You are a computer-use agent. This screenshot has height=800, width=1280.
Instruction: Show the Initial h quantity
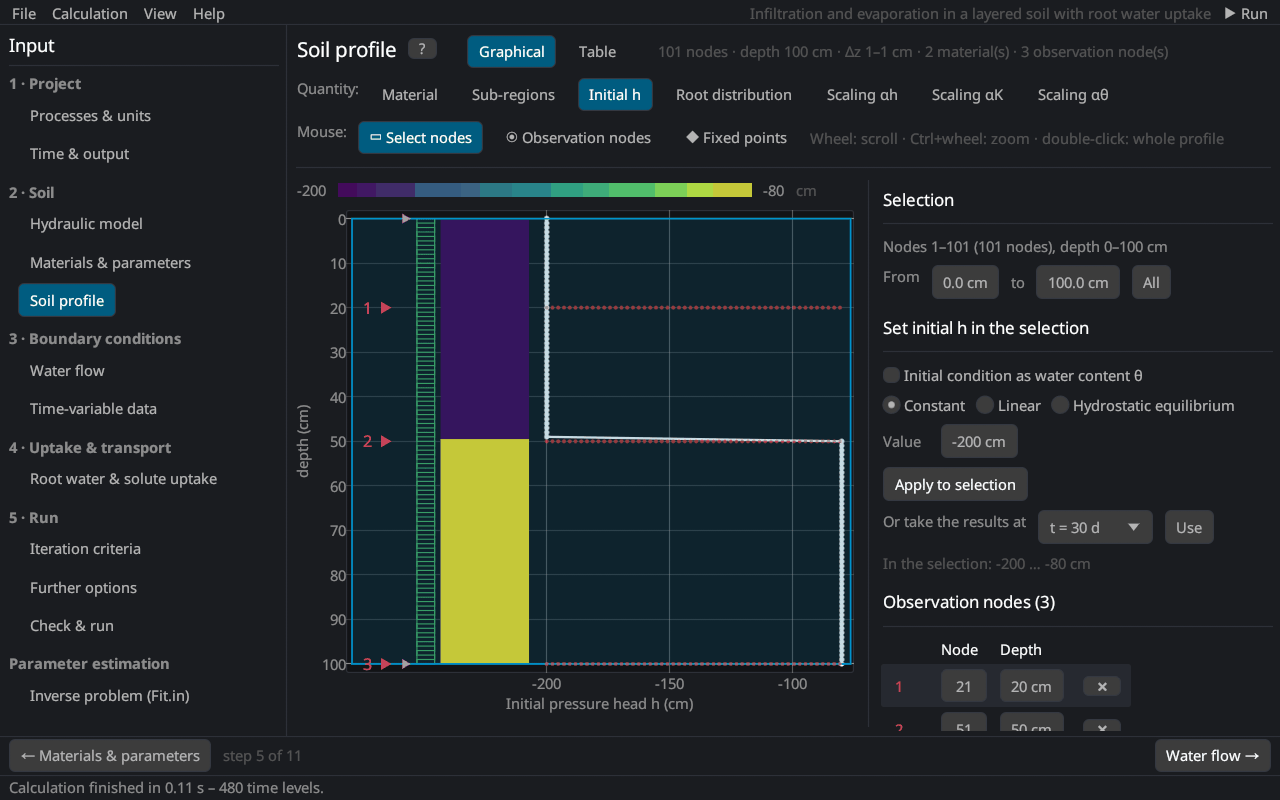pyautogui.click(x=615, y=95)
